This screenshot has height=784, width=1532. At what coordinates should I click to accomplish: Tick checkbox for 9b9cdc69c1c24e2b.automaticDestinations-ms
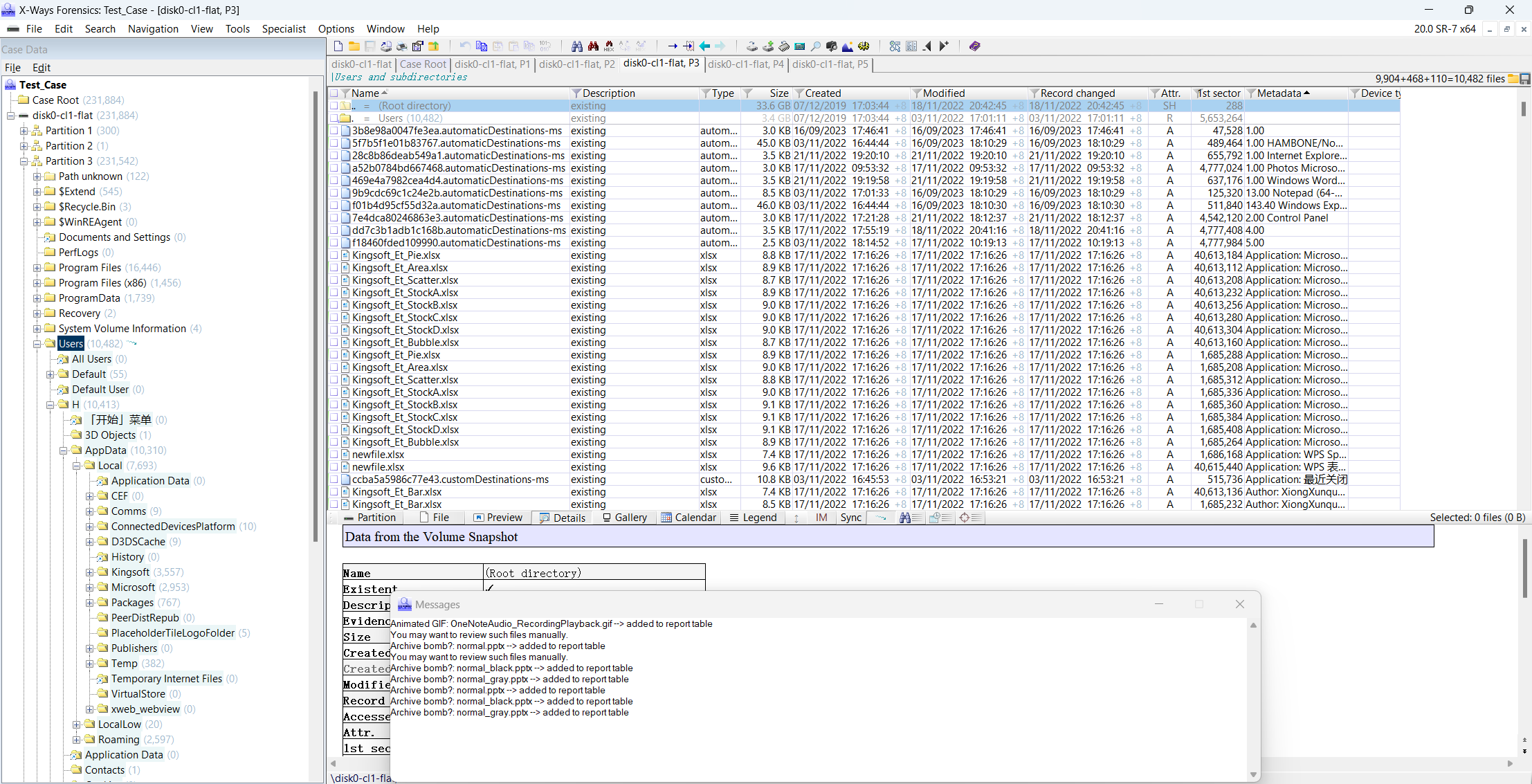click(334, 193)
